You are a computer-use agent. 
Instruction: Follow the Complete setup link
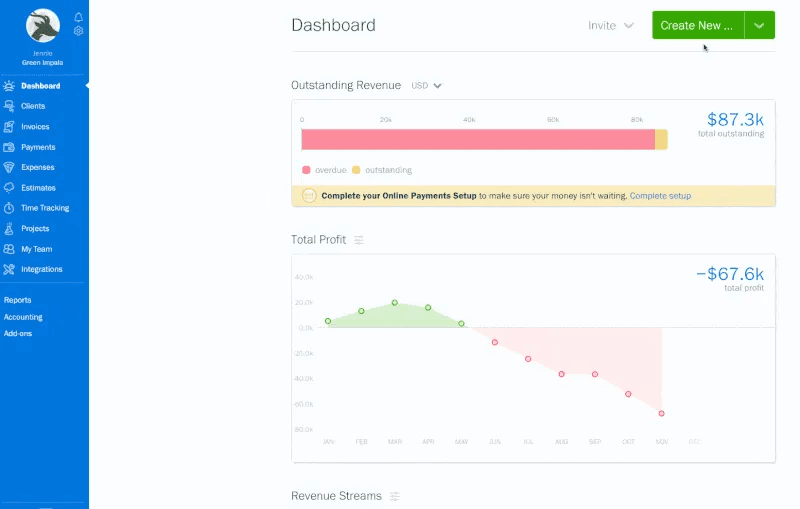click(660, 196)
